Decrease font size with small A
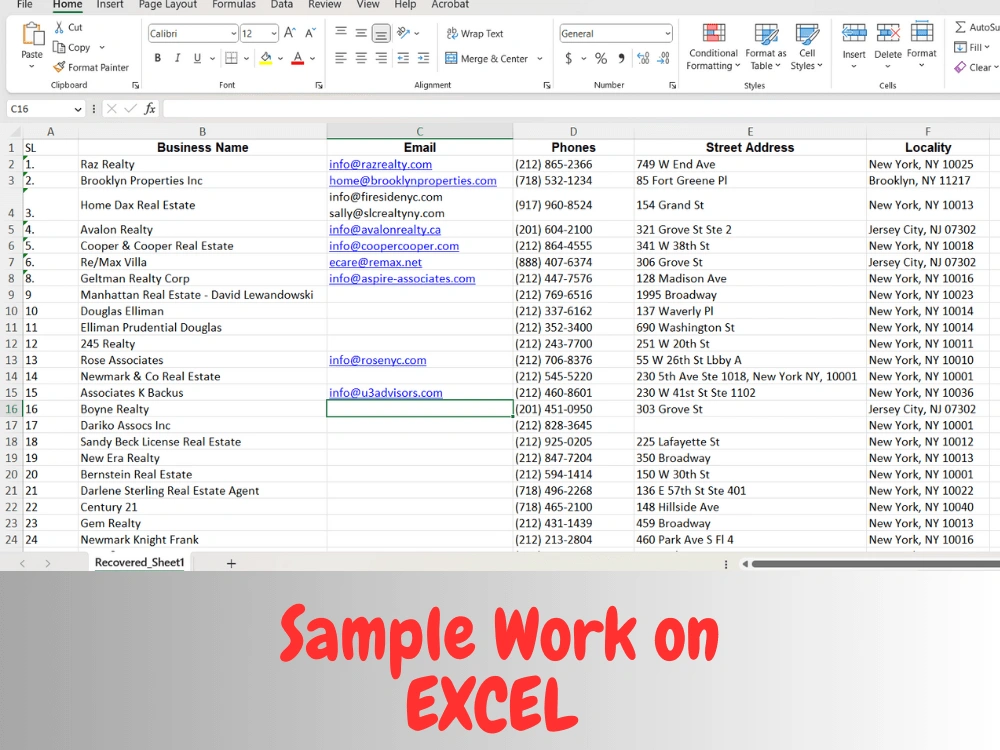Screen dimensions: 1000x750 311,33
